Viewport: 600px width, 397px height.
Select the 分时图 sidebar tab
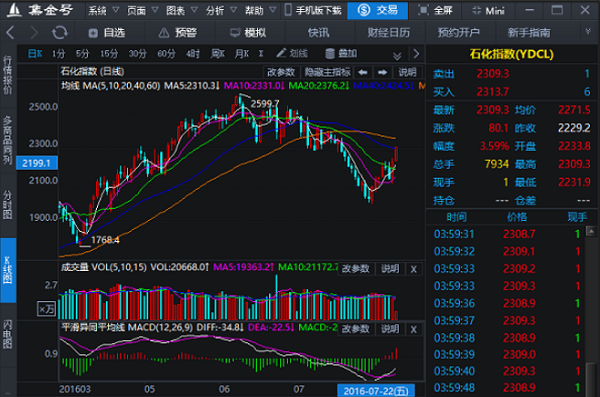click(x=8, y=205)
